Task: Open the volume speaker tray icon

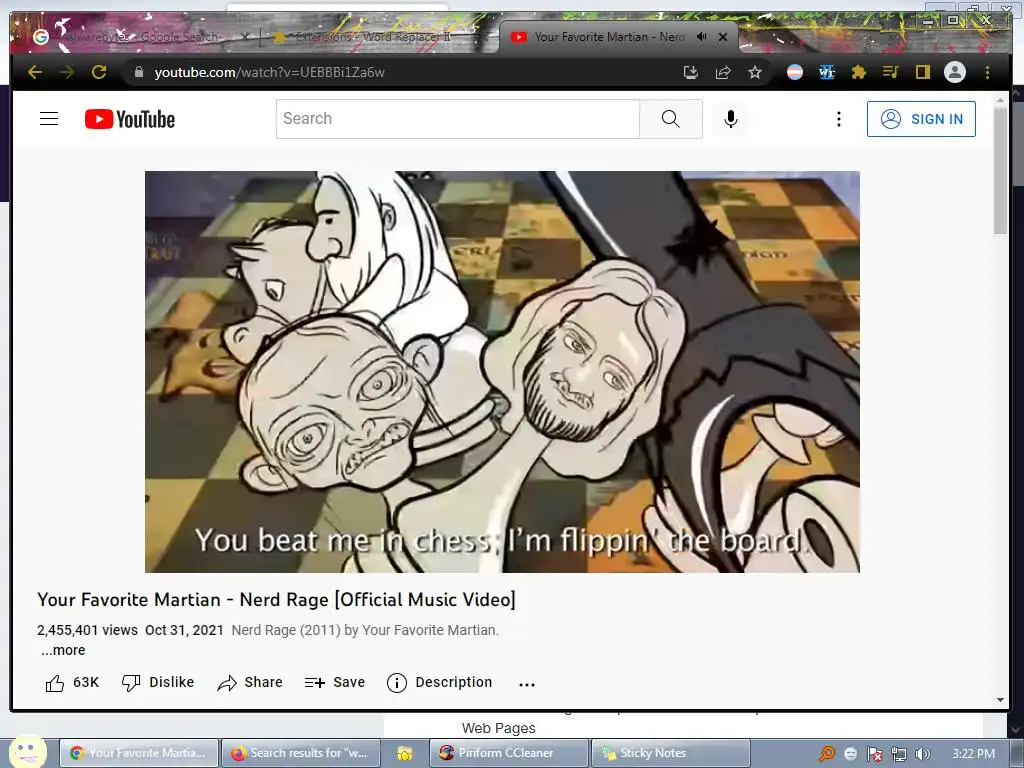Action: [923, 754]
